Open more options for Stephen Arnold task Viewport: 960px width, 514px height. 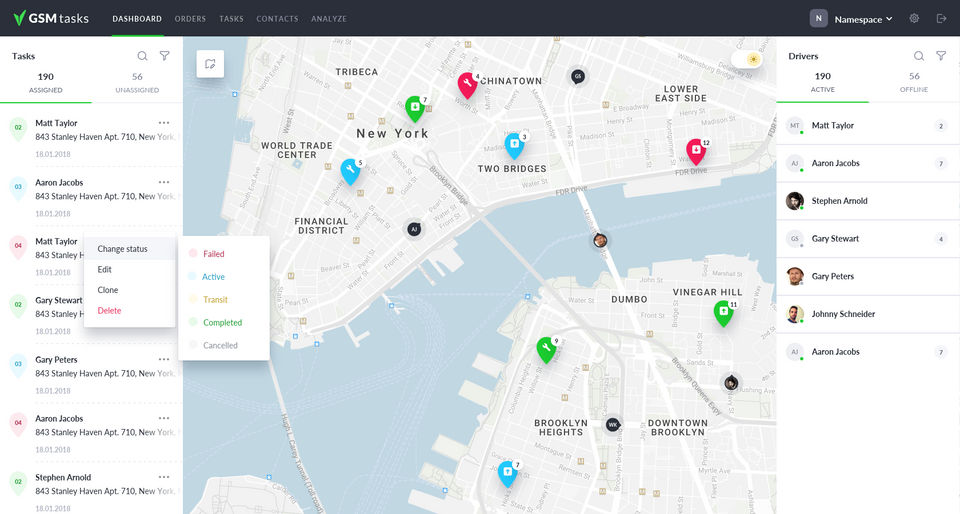(x=164, y=477)
